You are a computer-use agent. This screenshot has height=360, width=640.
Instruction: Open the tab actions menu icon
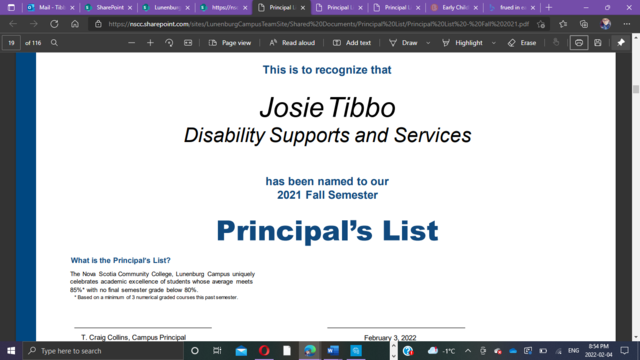(x=11, y=7)
